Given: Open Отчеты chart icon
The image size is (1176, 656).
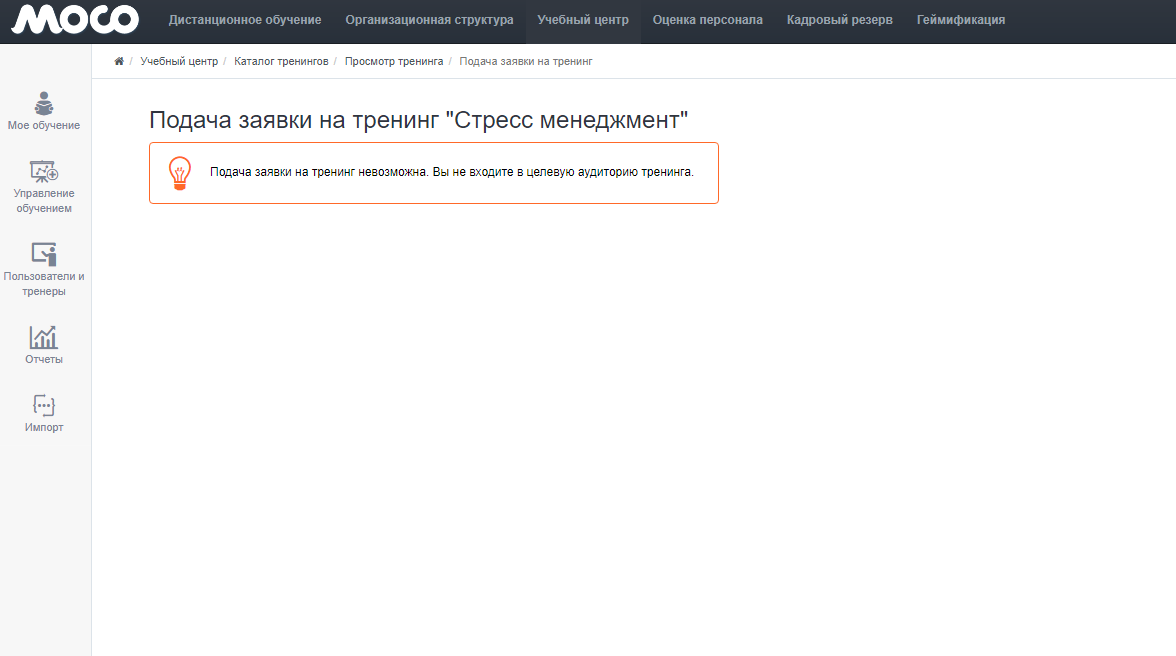Looking at the screenshot, I should pyautogui.click(x=44, y=337).
